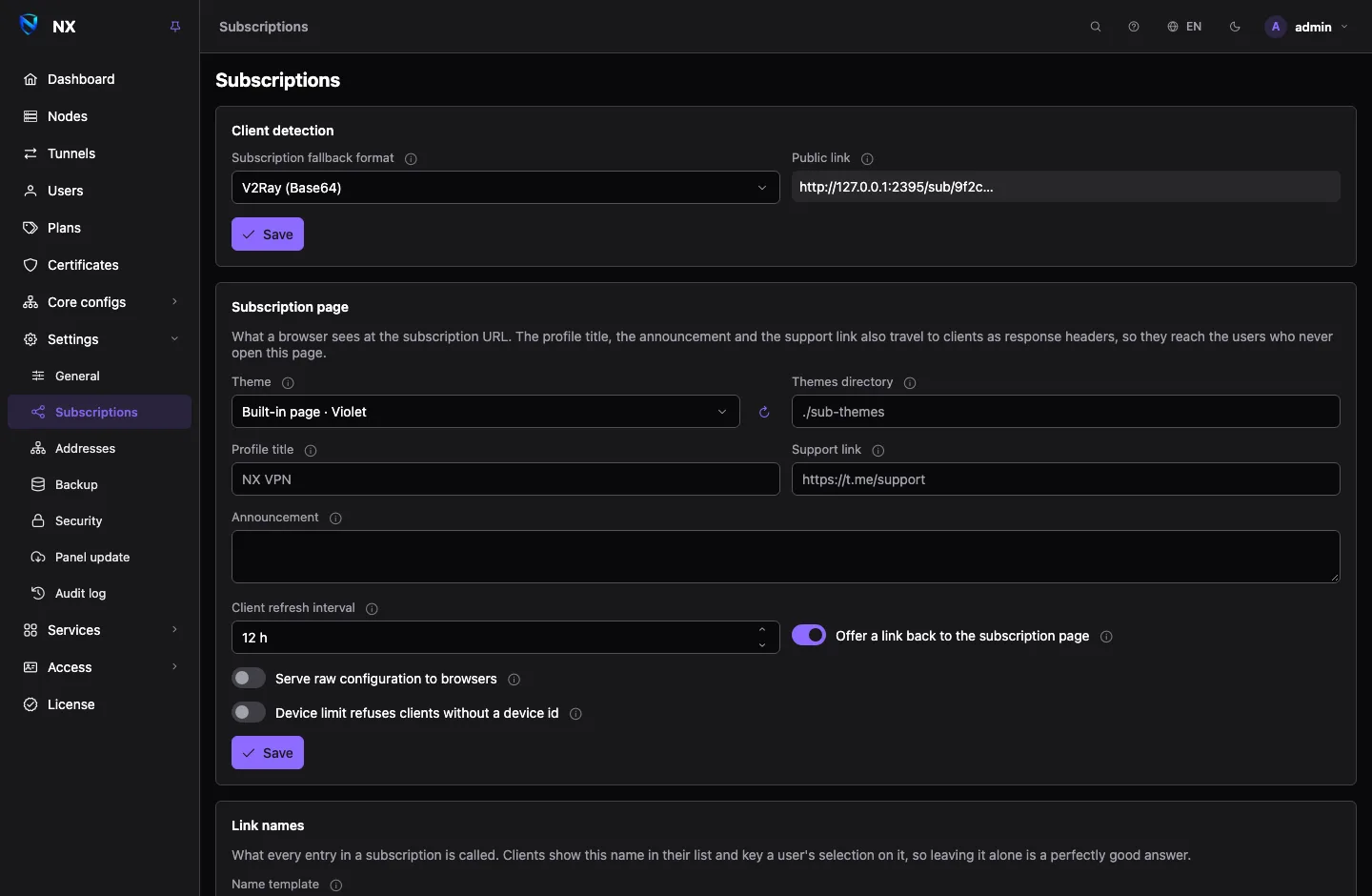This screenshot has width=1372, height=896.
Task: Open the search icon in header
Action: pyautogui.click(x=1096, y=27)
